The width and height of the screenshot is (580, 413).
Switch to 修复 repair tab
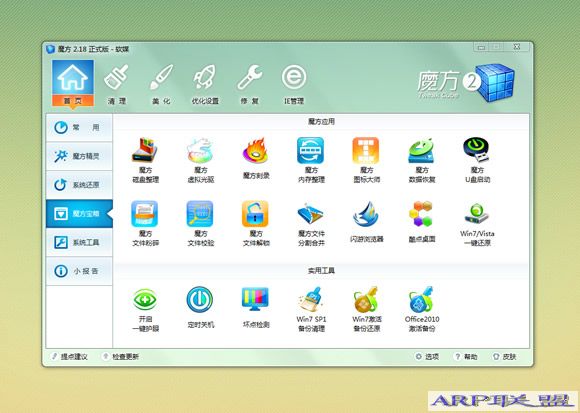pyautogui.click(x=250, y=84)
